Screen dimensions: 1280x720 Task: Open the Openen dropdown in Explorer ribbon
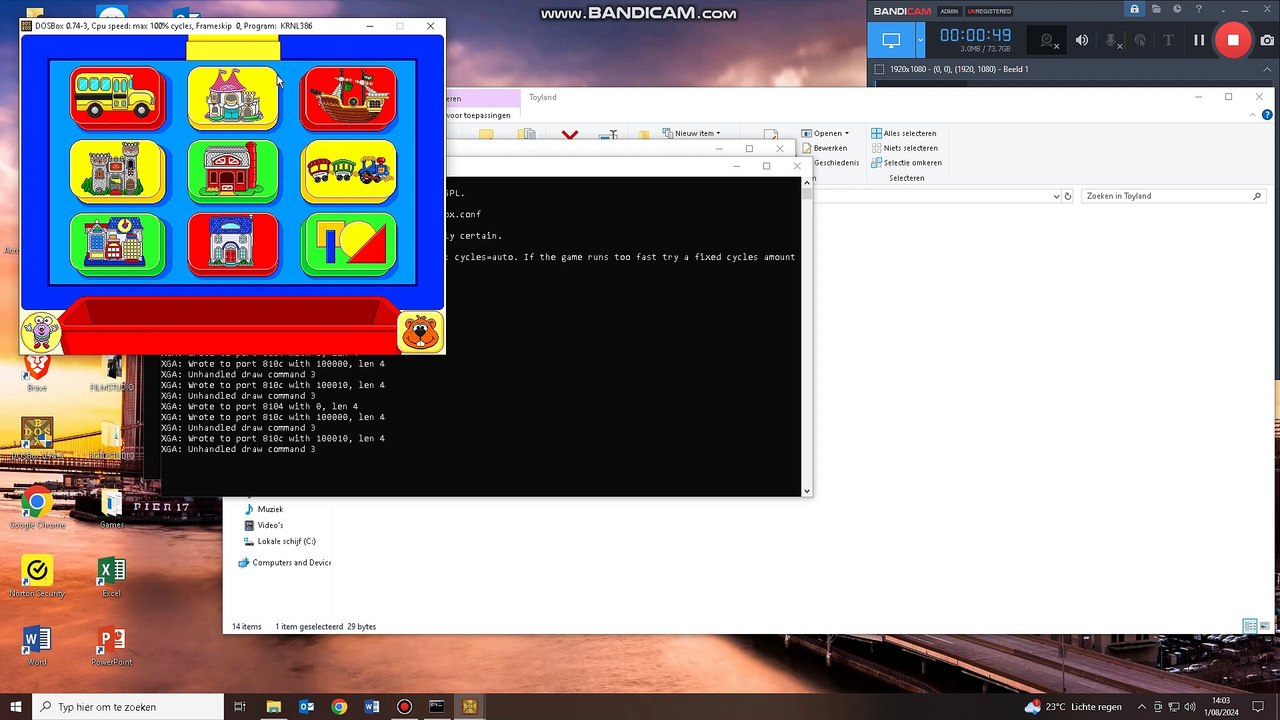[x=825, y=133]
